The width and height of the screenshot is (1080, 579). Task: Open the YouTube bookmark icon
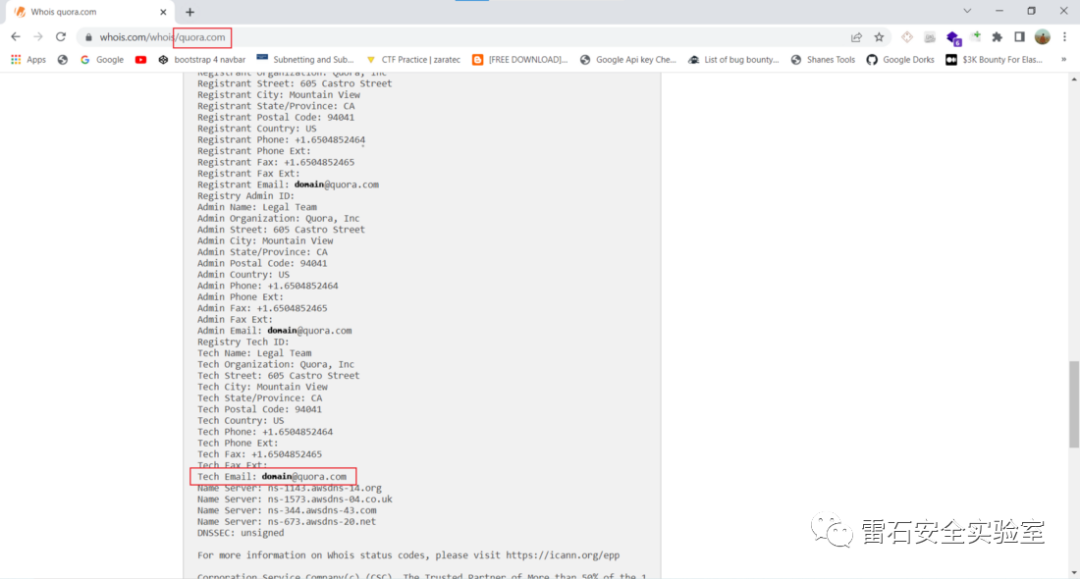pos(141,60)
